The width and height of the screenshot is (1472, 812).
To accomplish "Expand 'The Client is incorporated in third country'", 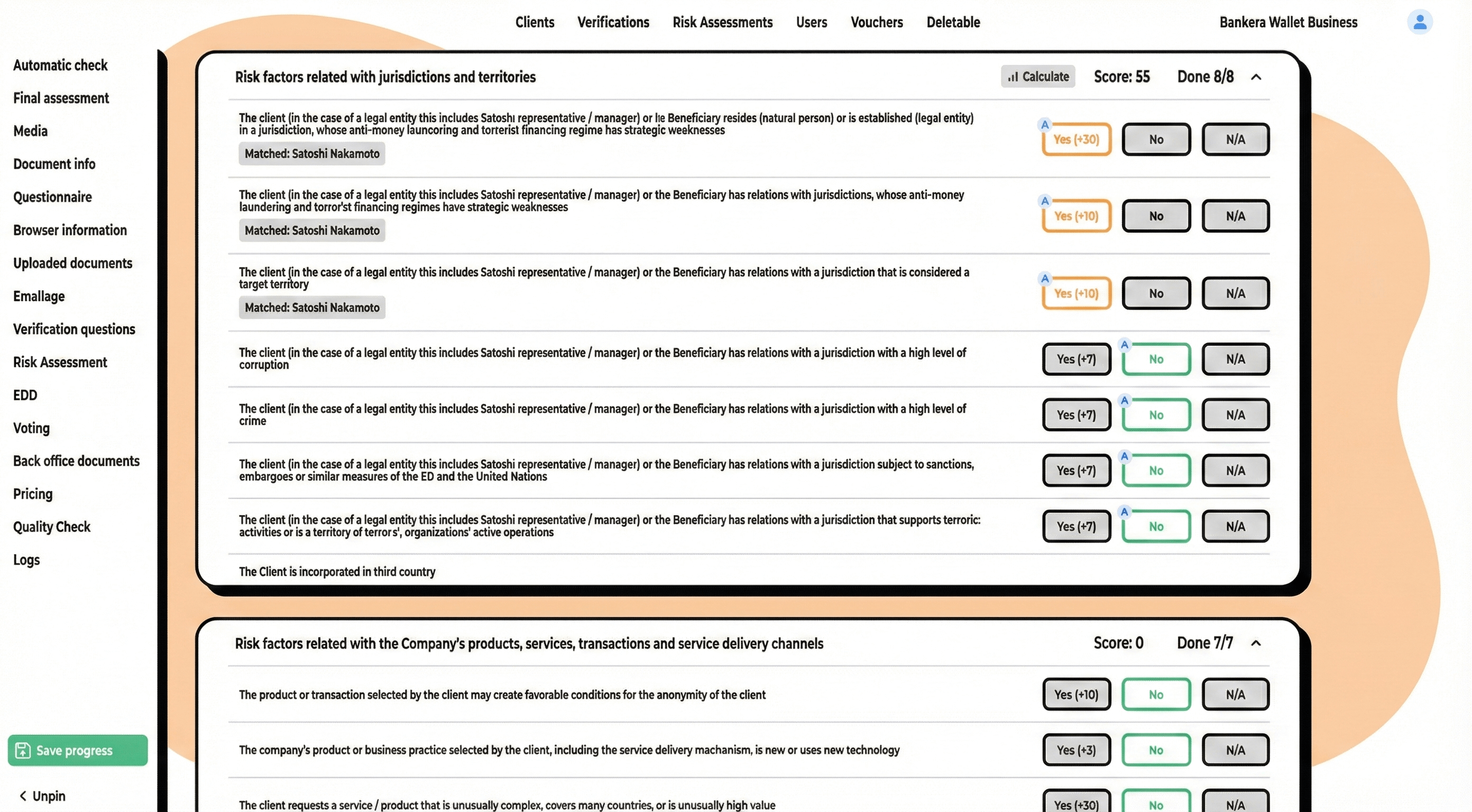I will click(337, 571).
